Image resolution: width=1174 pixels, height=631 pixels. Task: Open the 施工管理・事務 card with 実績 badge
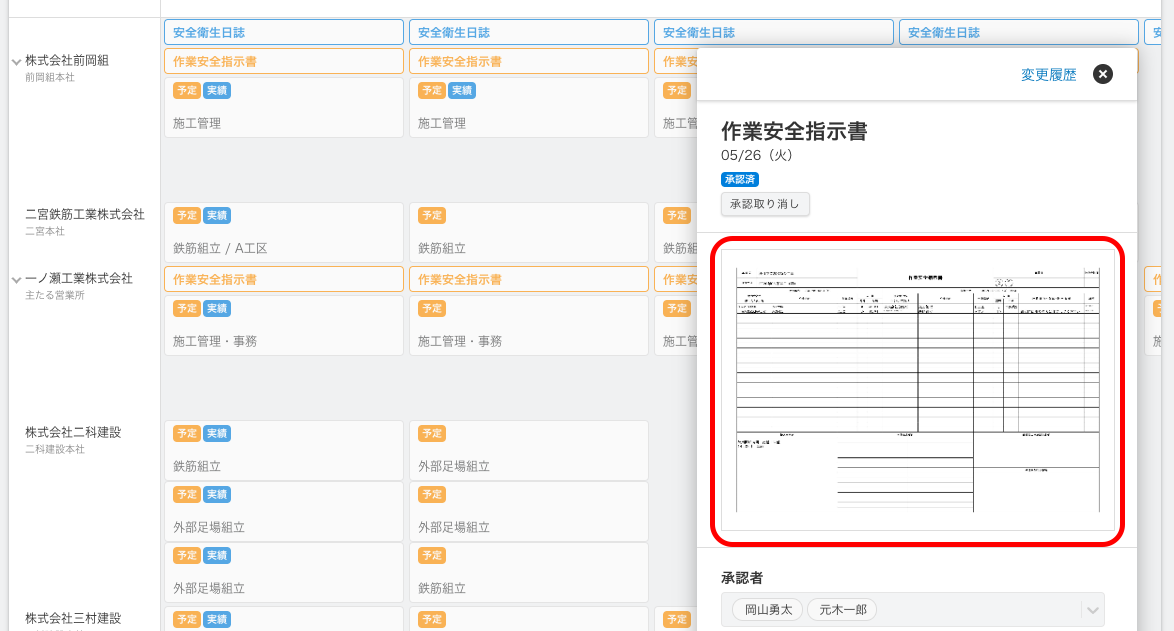[284, 326]
